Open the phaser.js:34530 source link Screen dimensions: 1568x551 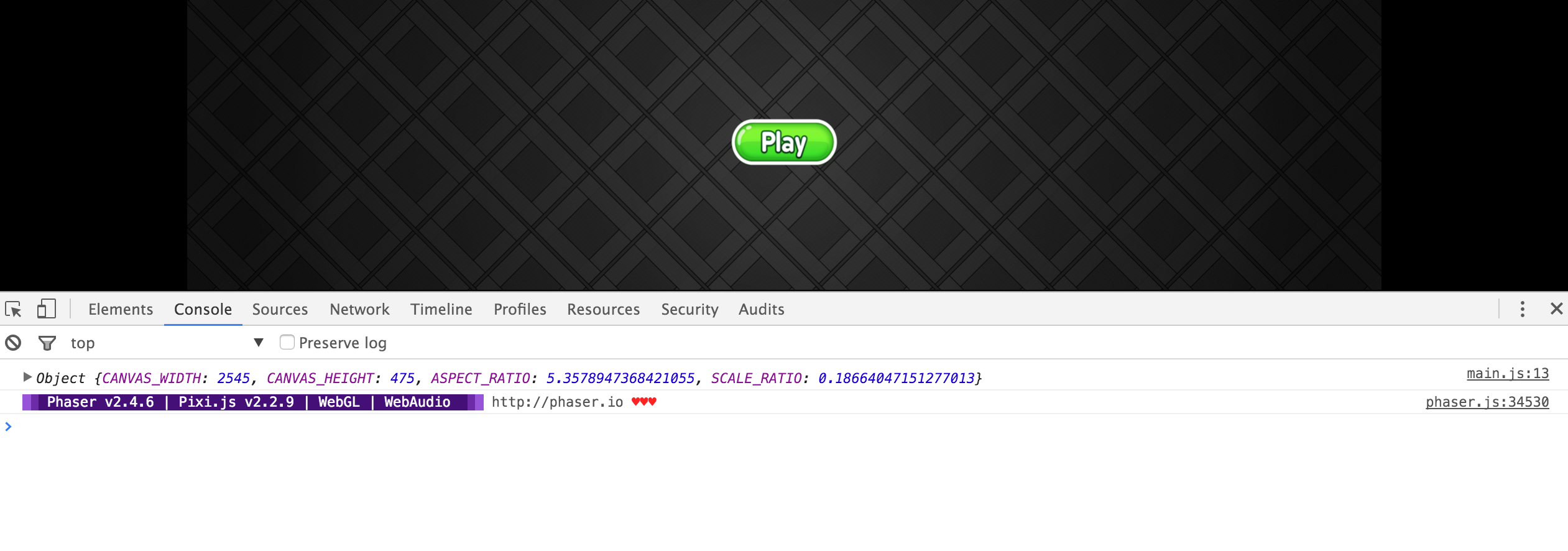coord(1487,402)
